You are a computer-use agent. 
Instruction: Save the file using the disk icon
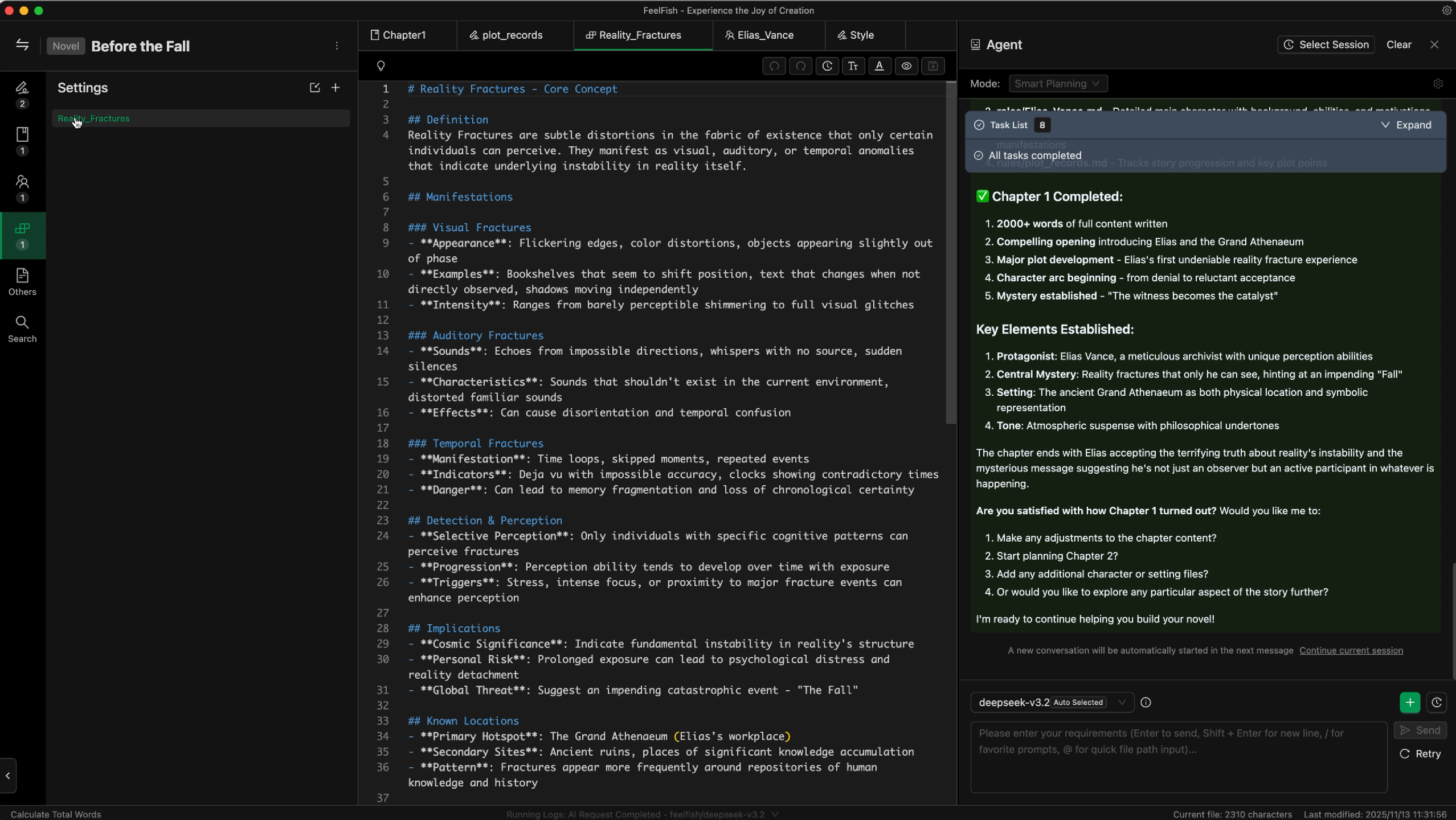click(x=933, y=66)
